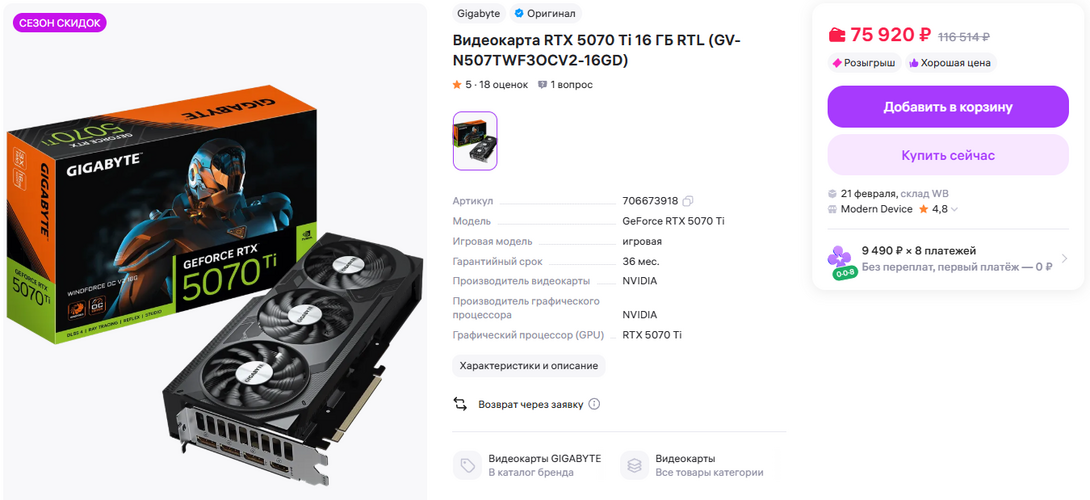Viewport: 1090px width, 500px height.
Task: Add item with Добавить в корзину
Action: 947,107
